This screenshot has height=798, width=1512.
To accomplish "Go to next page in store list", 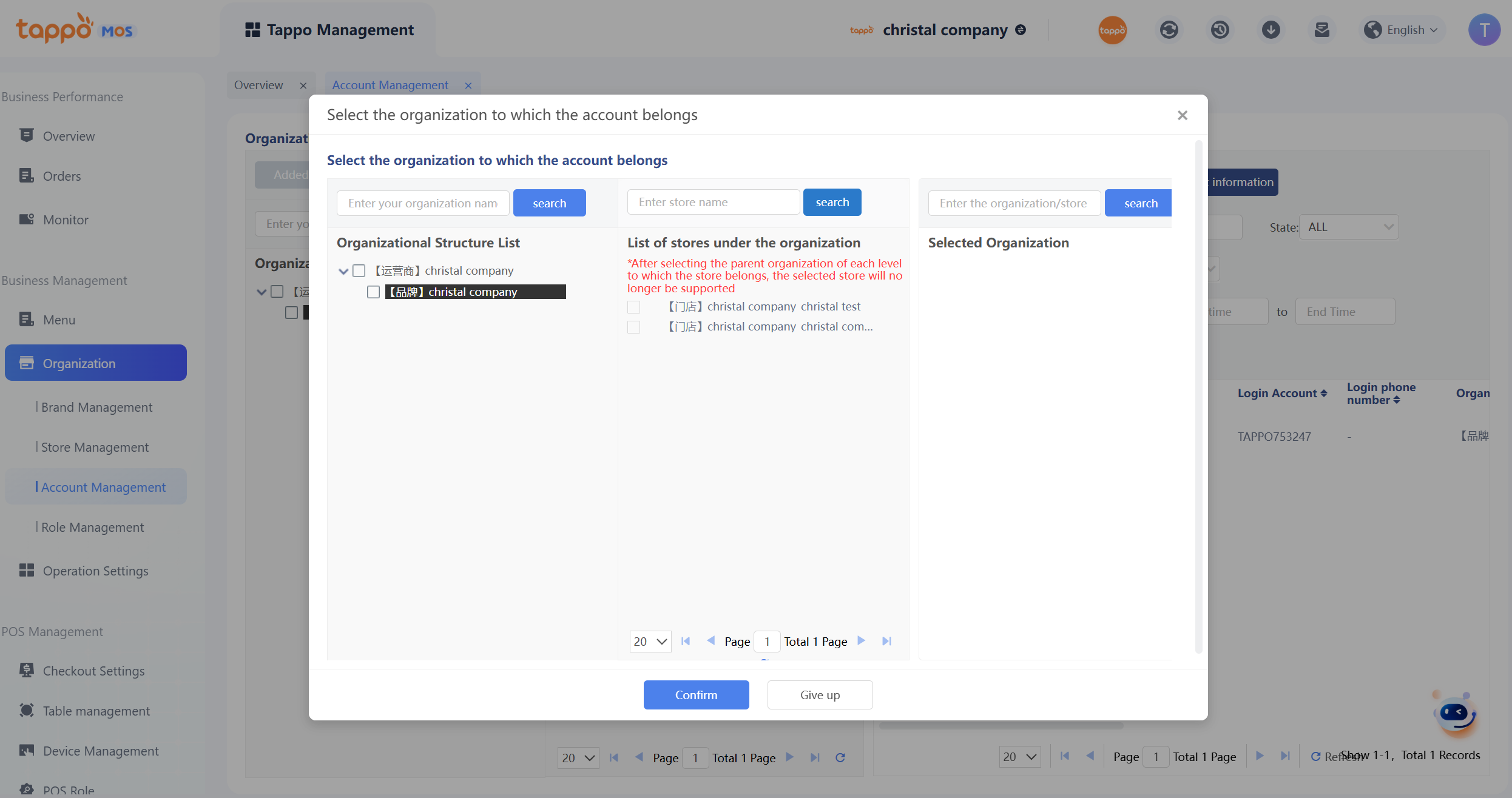I will [x=861, y=641].
